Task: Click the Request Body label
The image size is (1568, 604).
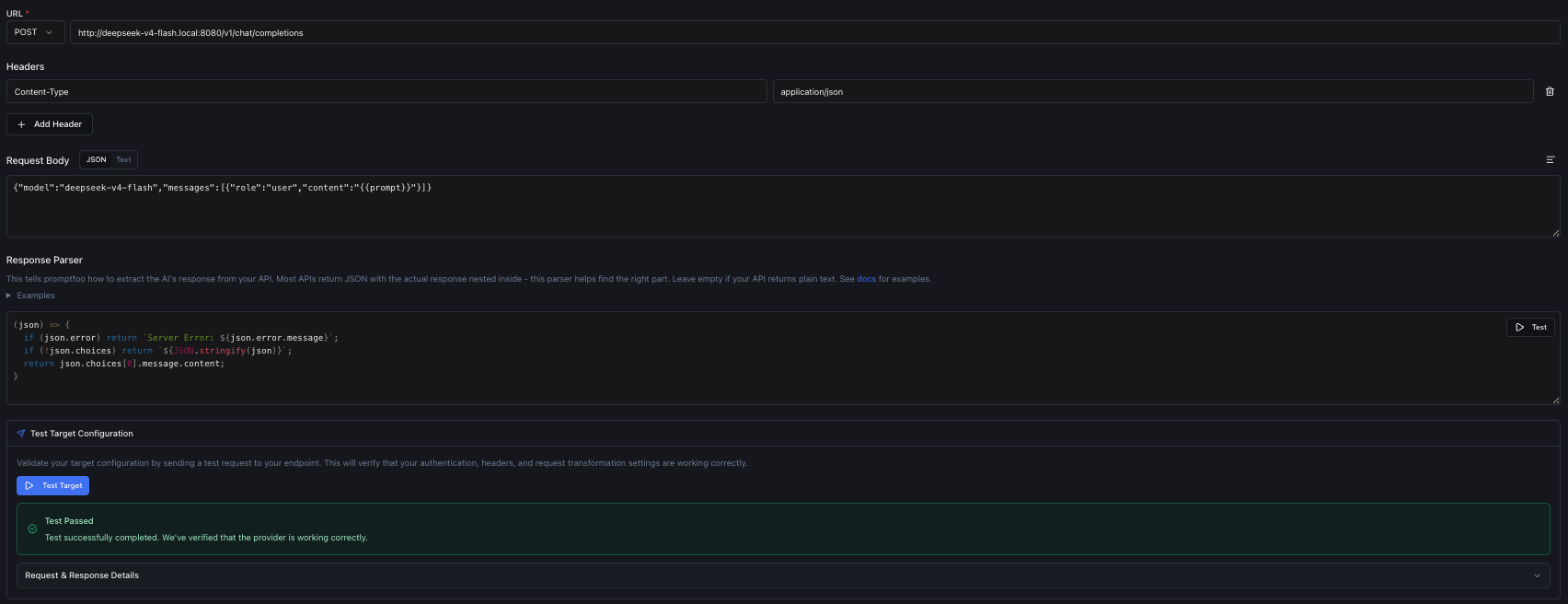Action: tap(38, 160)
